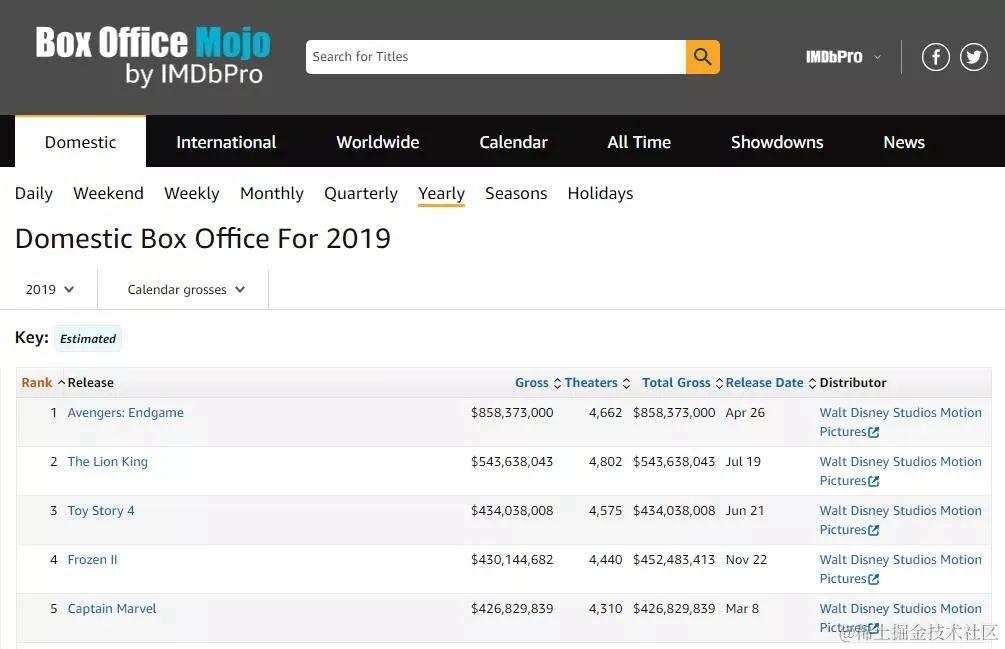
Task: Switch to the International tab
Action: 226,142
